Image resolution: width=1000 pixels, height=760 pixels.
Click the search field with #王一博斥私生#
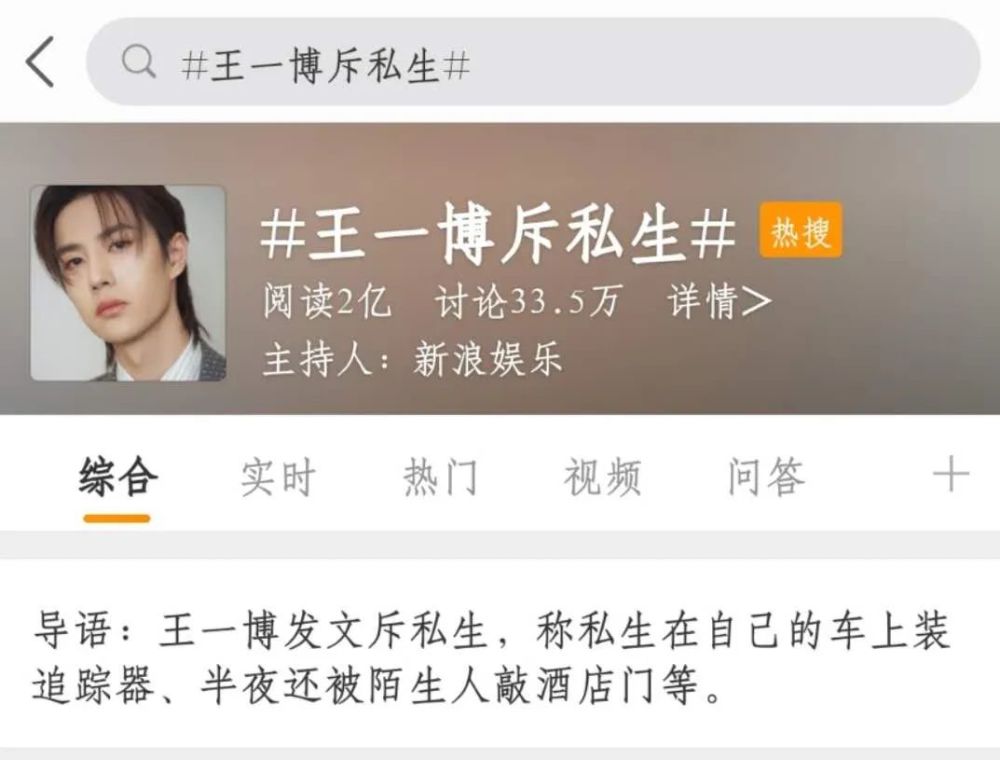[x=533, y=61]
